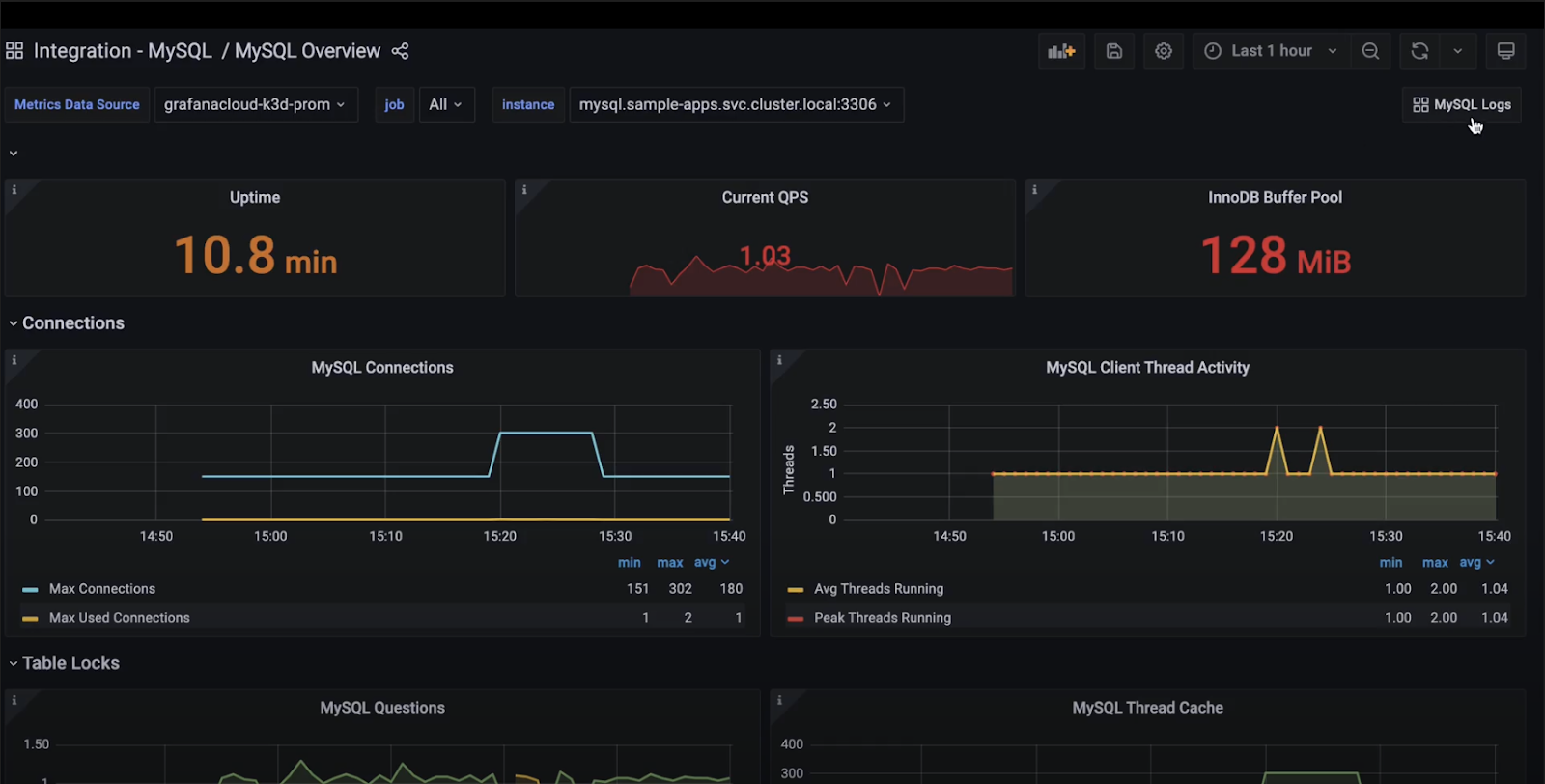This screenshot has height=784, width=1545.
Task: Sort Thread Activity legend by min
Action: 1391,563
